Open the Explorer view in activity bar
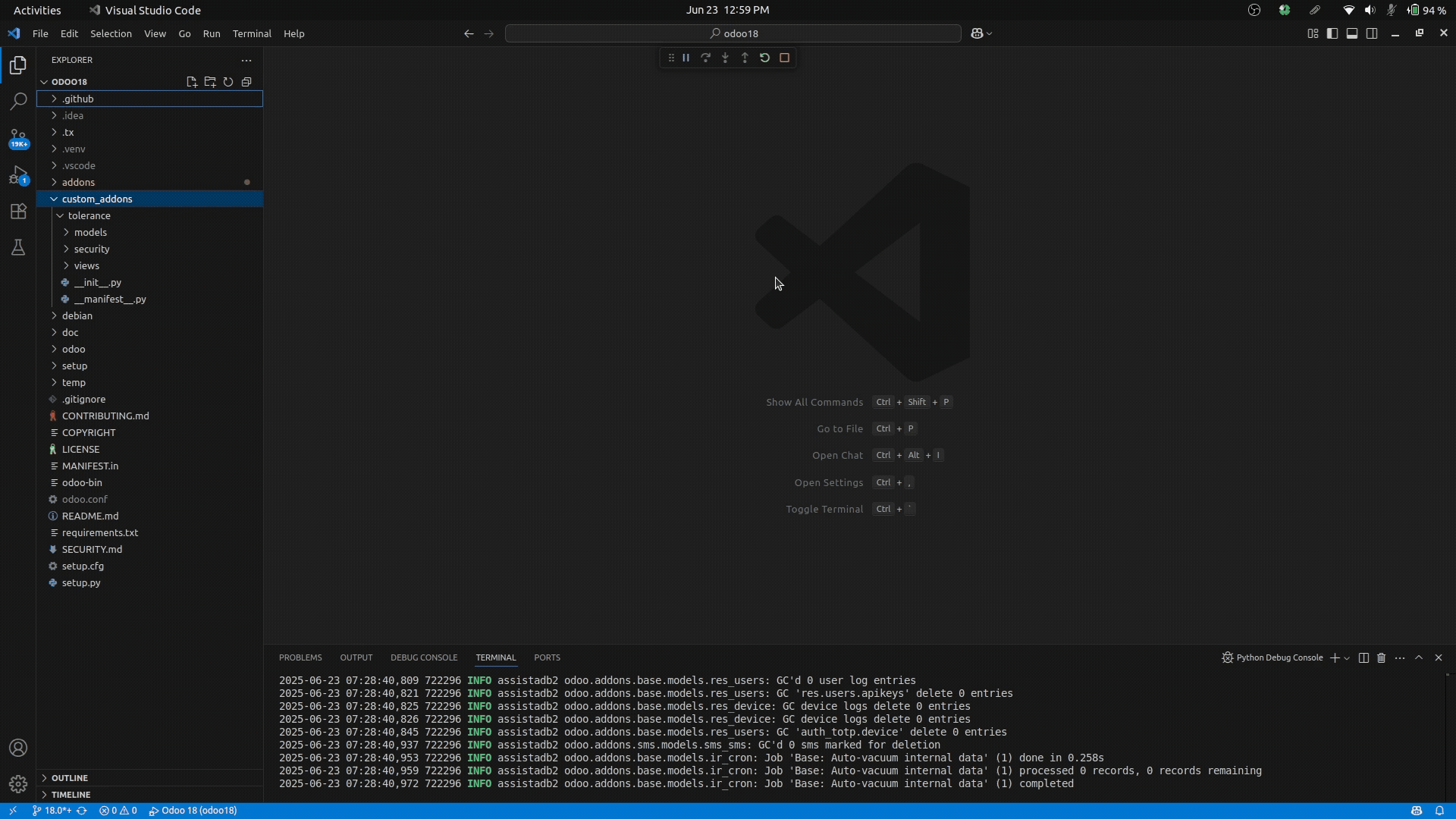The image size is (1456, 819). tap(18, 66)
